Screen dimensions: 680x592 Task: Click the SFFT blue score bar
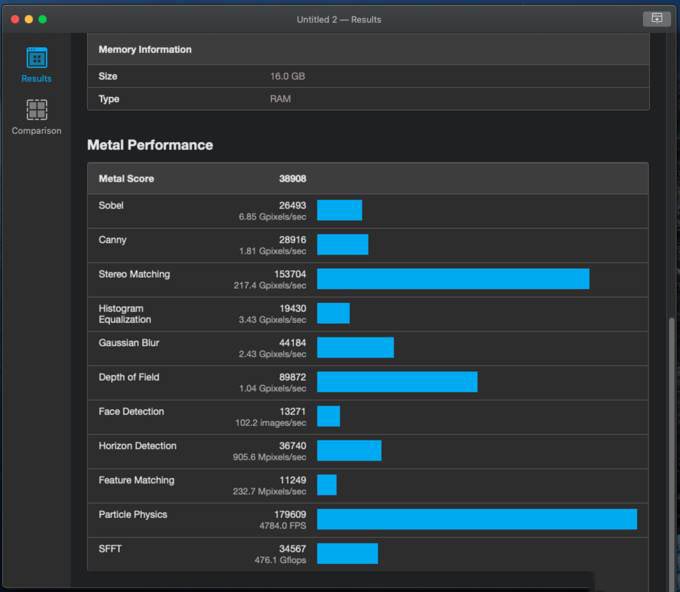[x=347, y=554]
